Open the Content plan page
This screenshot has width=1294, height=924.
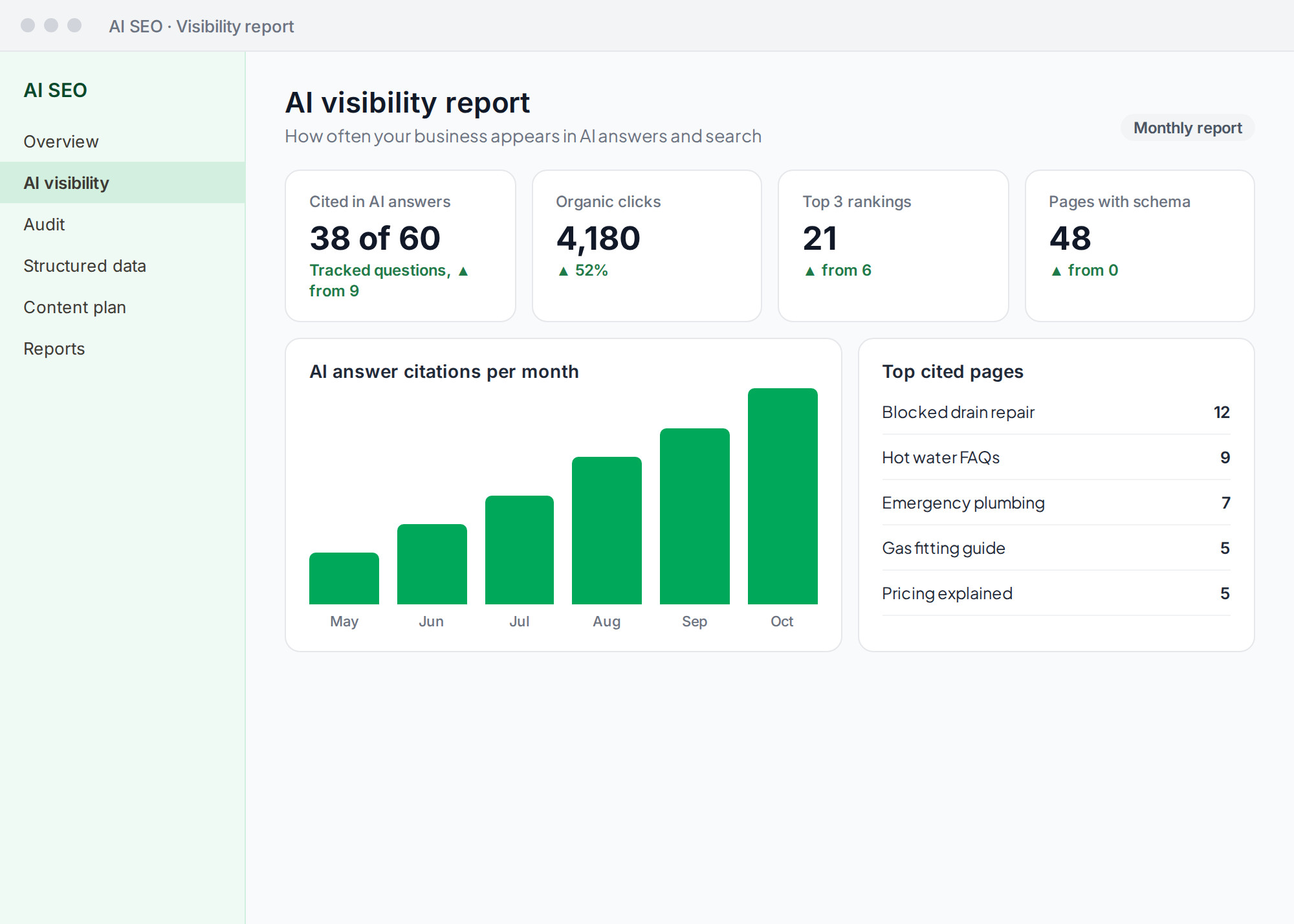click(122, 307)
